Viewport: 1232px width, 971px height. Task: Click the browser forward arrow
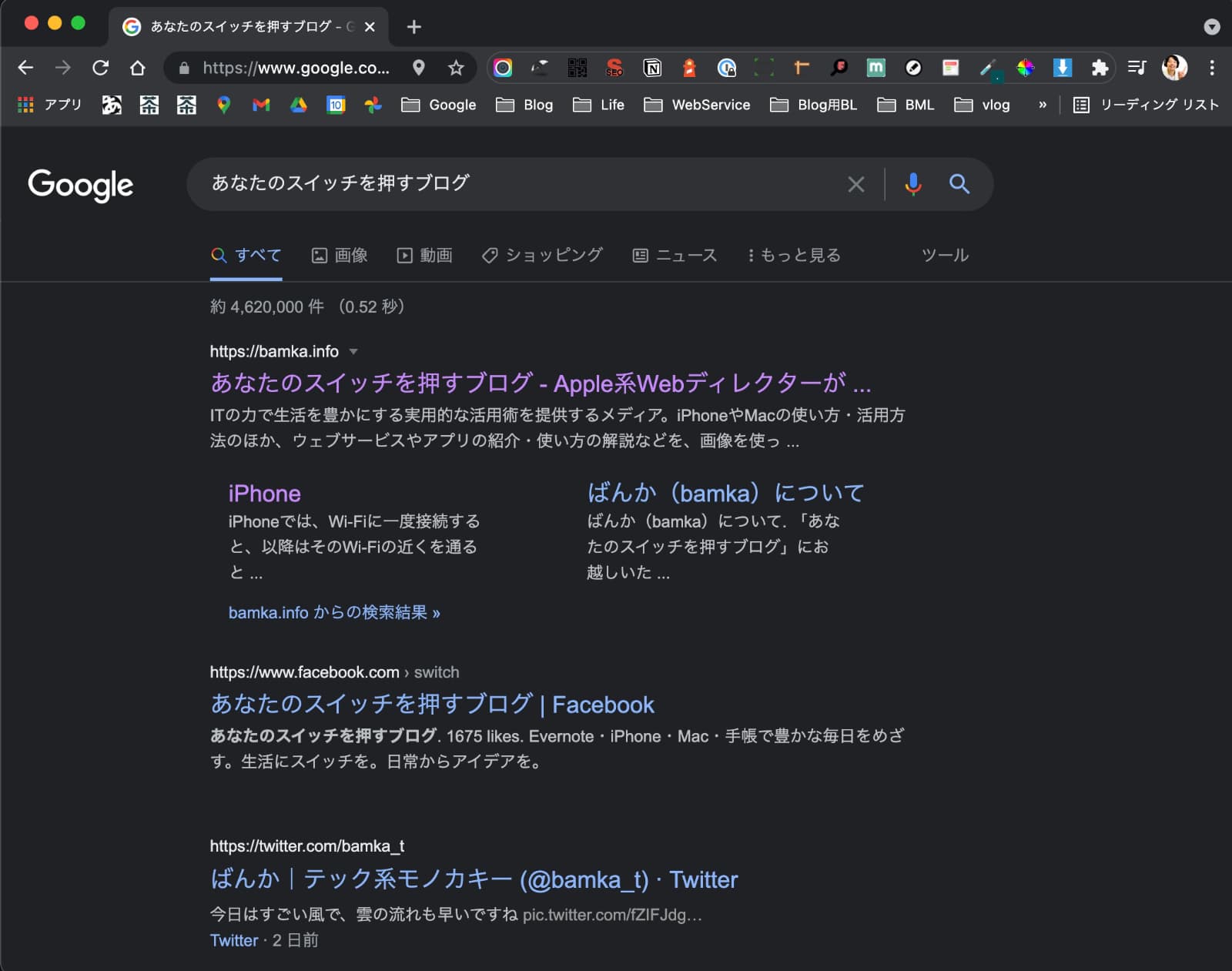(63, 68)
